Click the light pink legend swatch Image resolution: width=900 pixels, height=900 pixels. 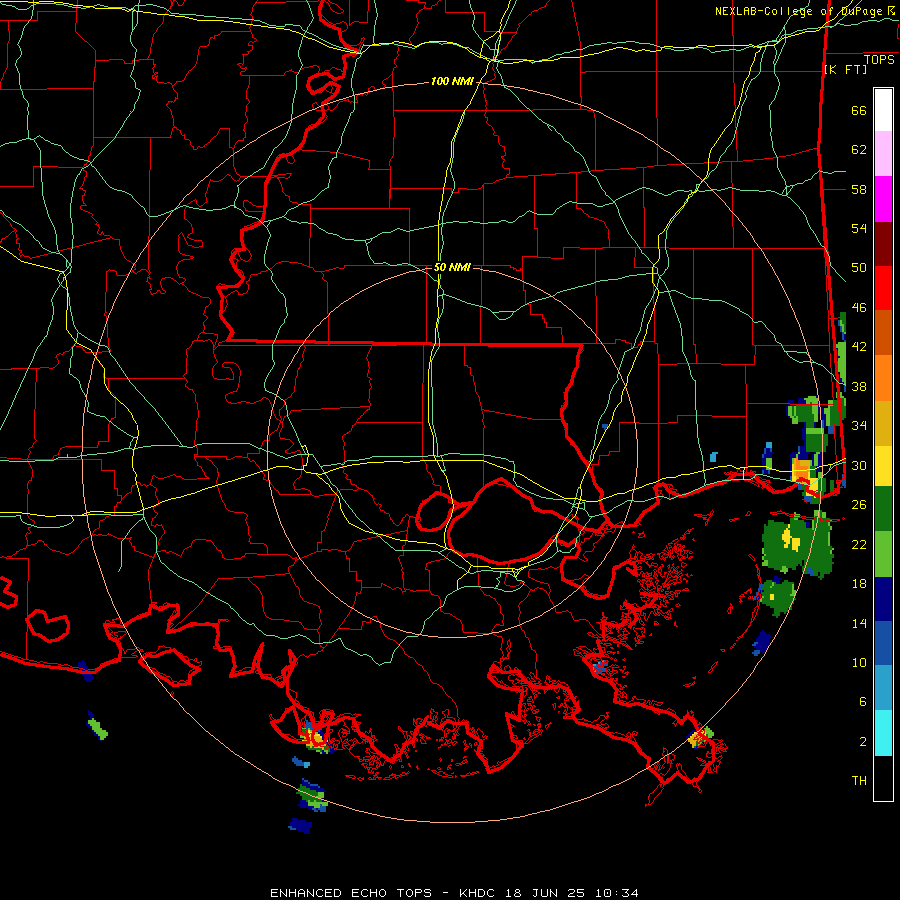(883, 154)
